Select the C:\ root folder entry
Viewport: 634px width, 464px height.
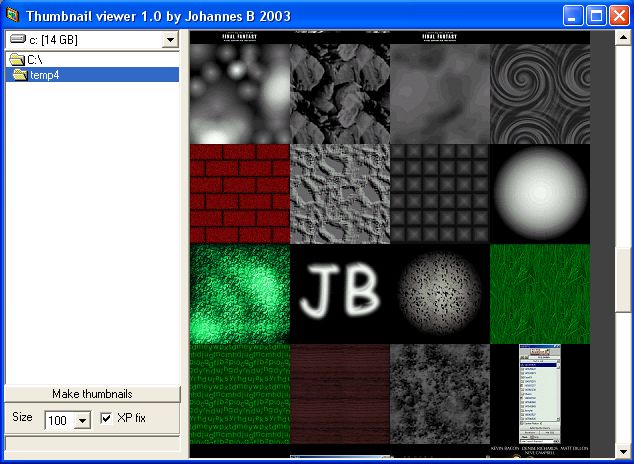point(34,60)
